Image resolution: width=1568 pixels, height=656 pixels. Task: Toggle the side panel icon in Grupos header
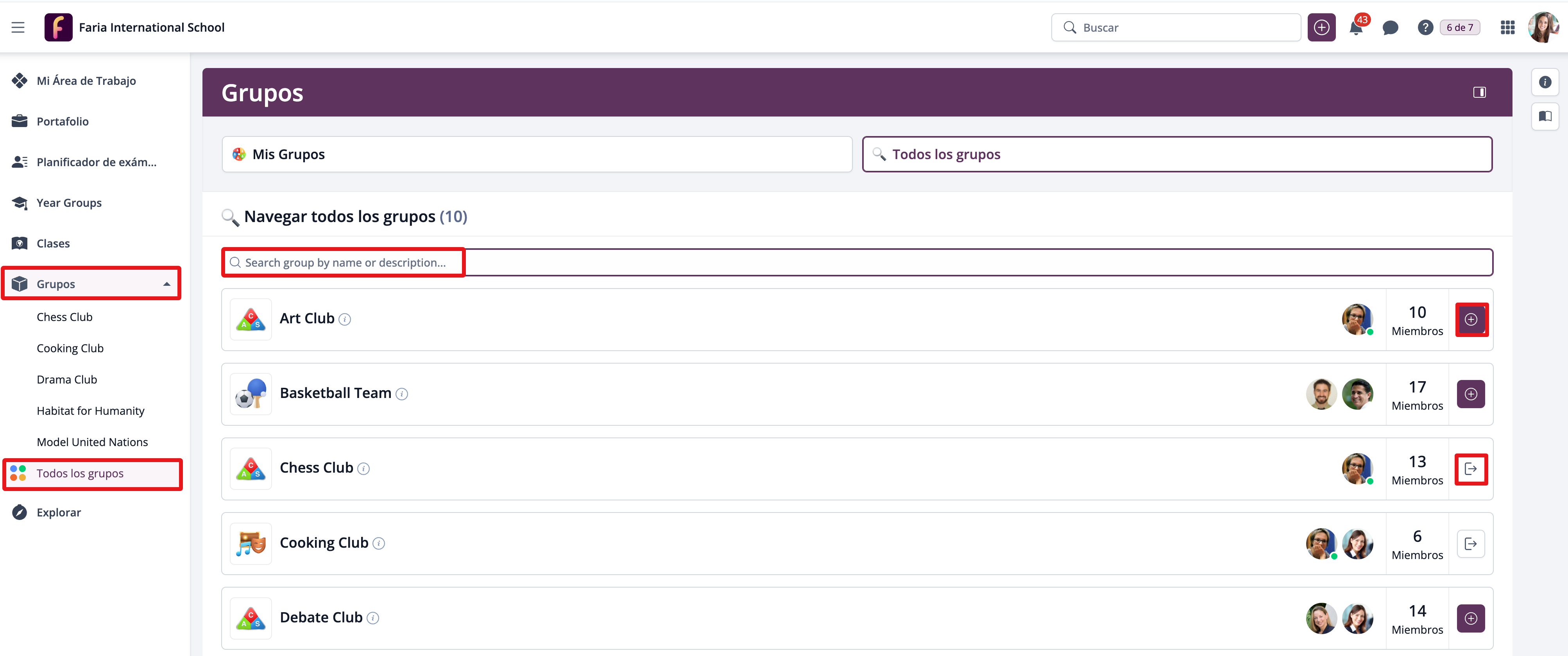point(1479,93)
